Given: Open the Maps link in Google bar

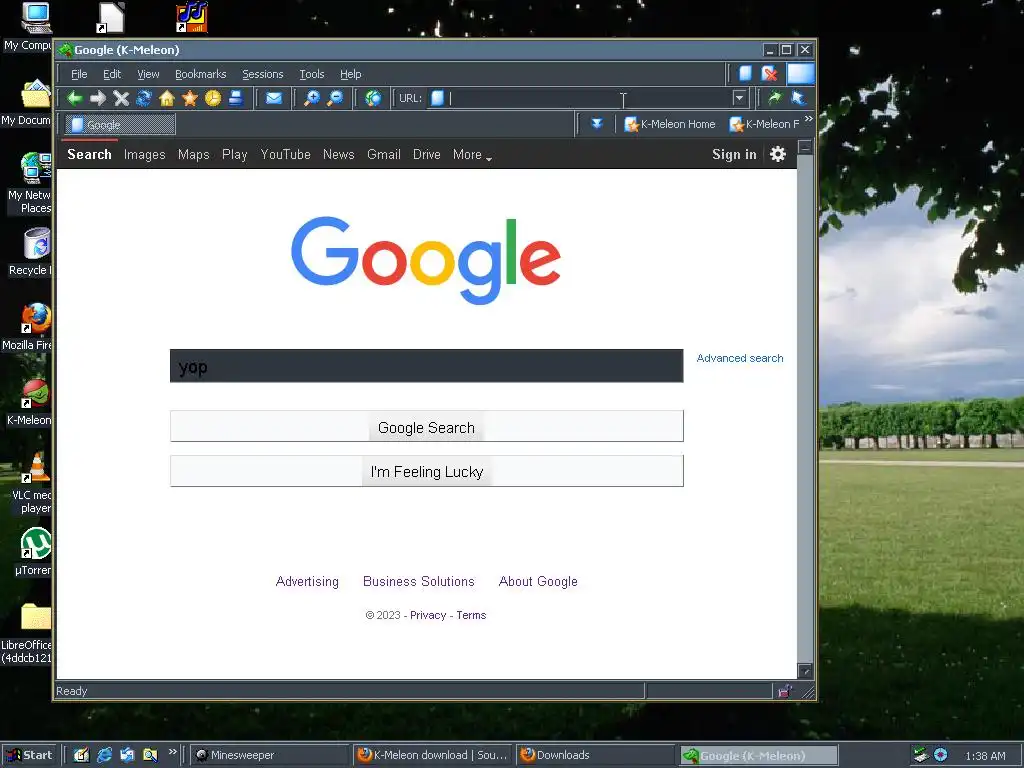Looking at the screenshot, I should point(193,155).
